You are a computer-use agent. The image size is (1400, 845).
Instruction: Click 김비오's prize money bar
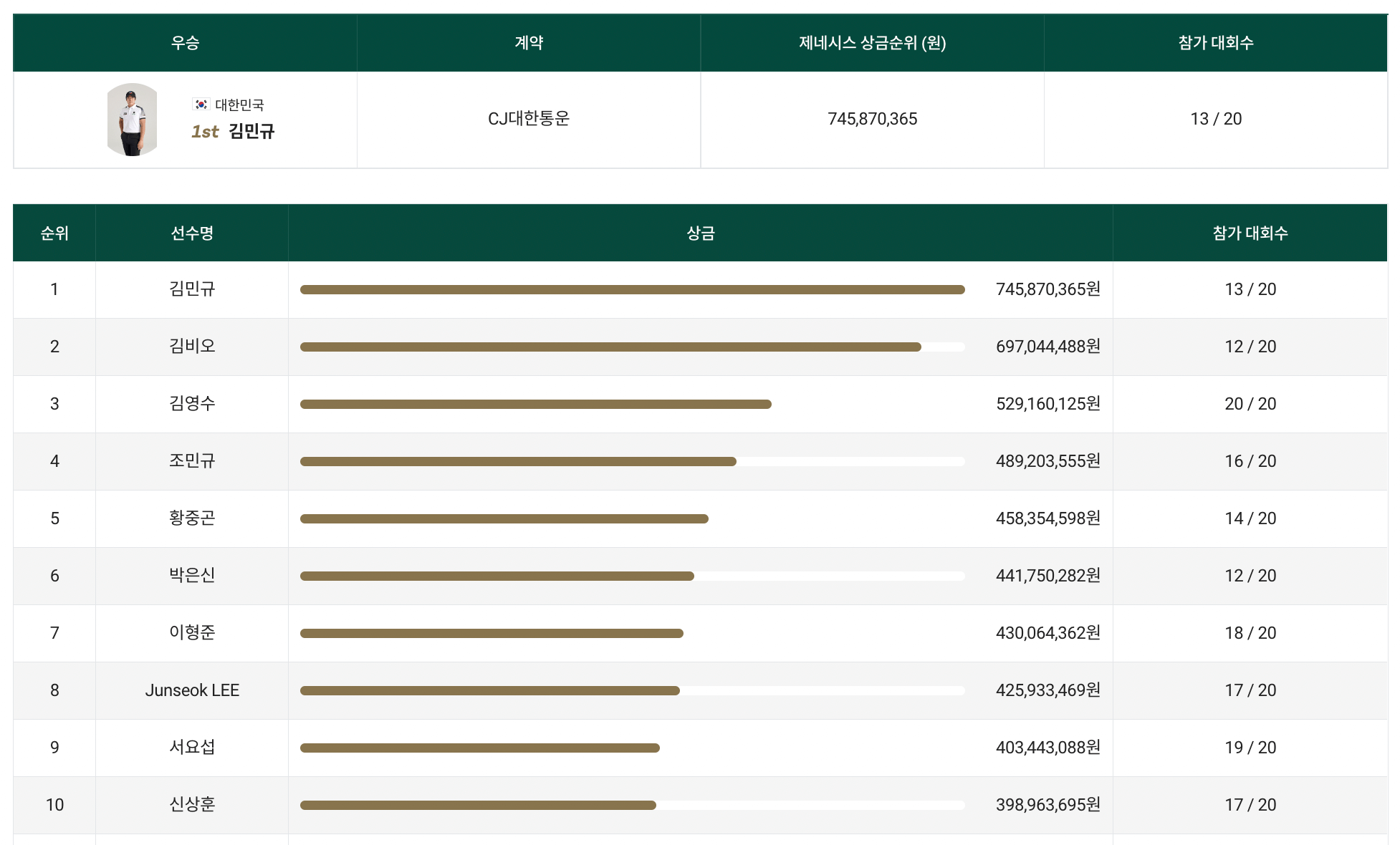coord(610,347)
